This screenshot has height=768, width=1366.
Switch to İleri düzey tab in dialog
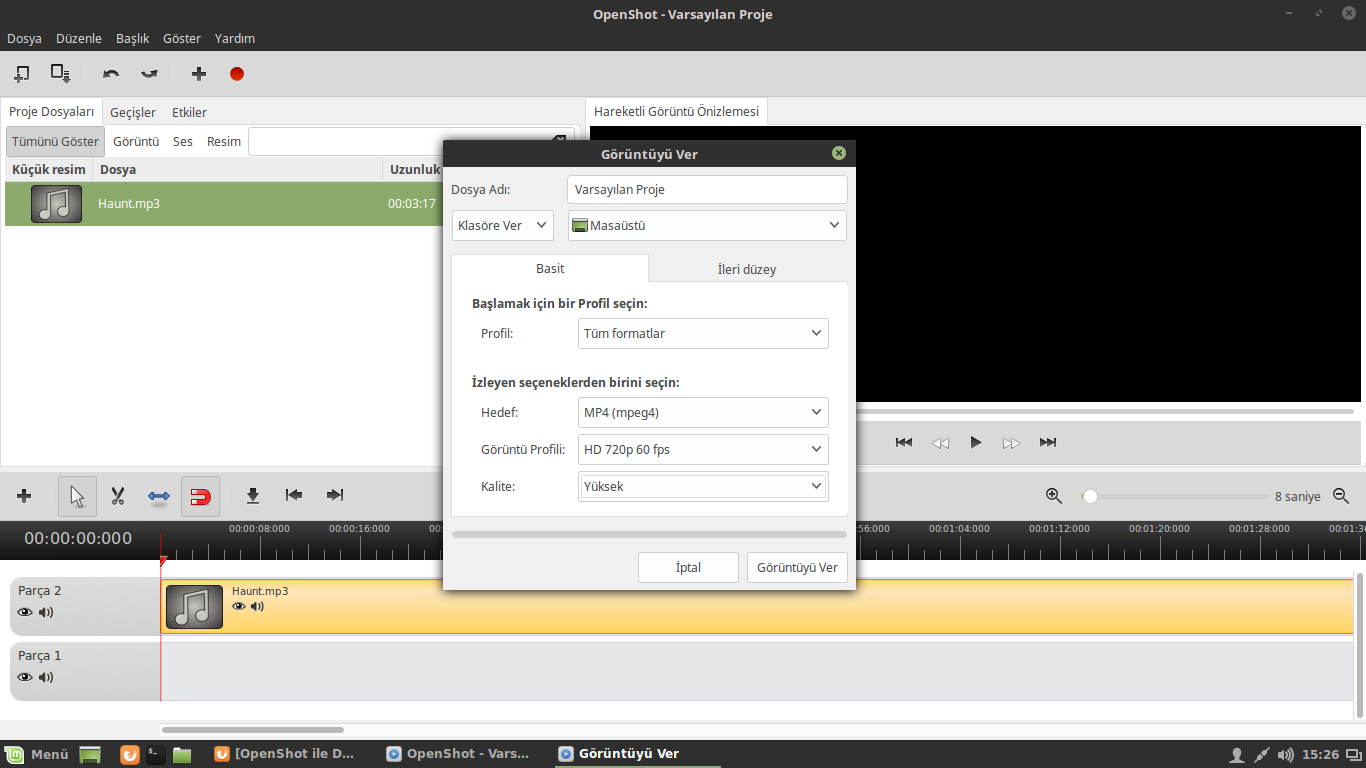click(x=747, y=269)
